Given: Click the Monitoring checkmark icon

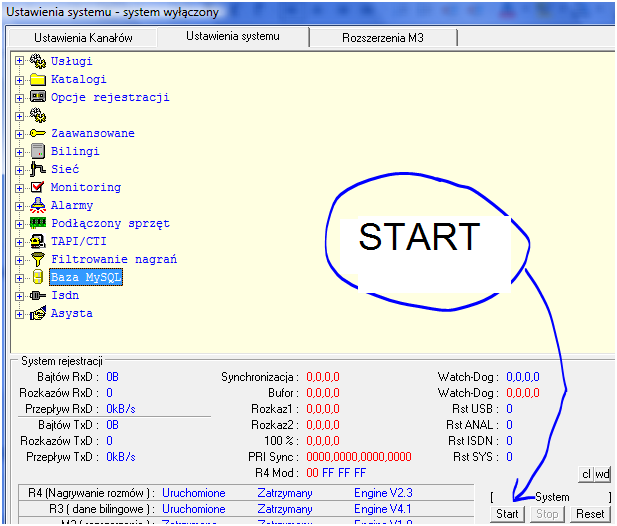Looking at the screenshot, I should tap(38, 187).
